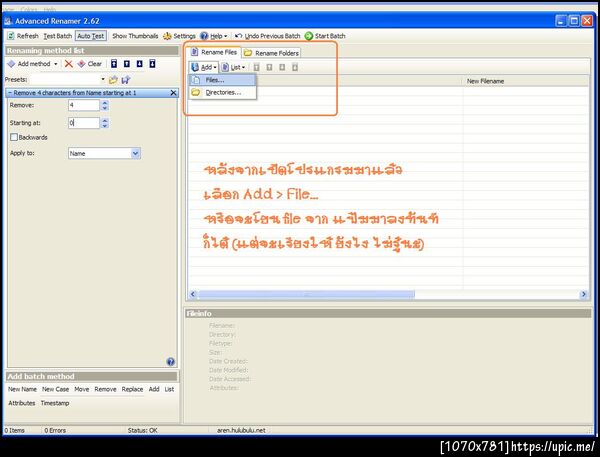
Task: Decrease the Remove count stepper
Action: point(105,108)
